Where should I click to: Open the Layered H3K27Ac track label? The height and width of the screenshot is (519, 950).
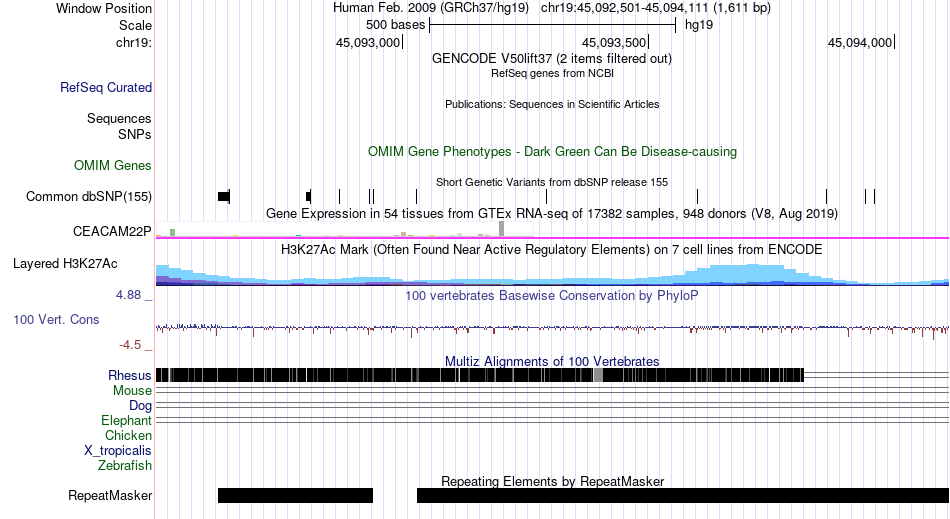(x=65, y=263)
